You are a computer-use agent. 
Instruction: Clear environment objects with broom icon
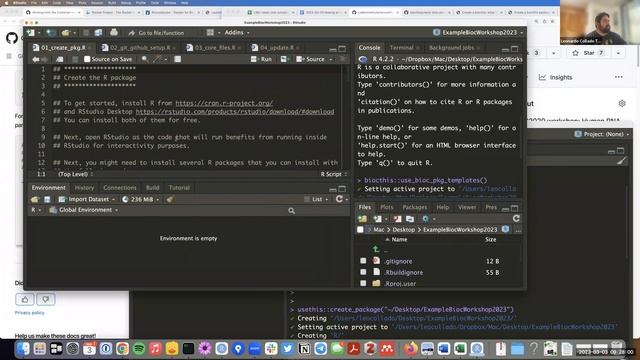(170, 199)
